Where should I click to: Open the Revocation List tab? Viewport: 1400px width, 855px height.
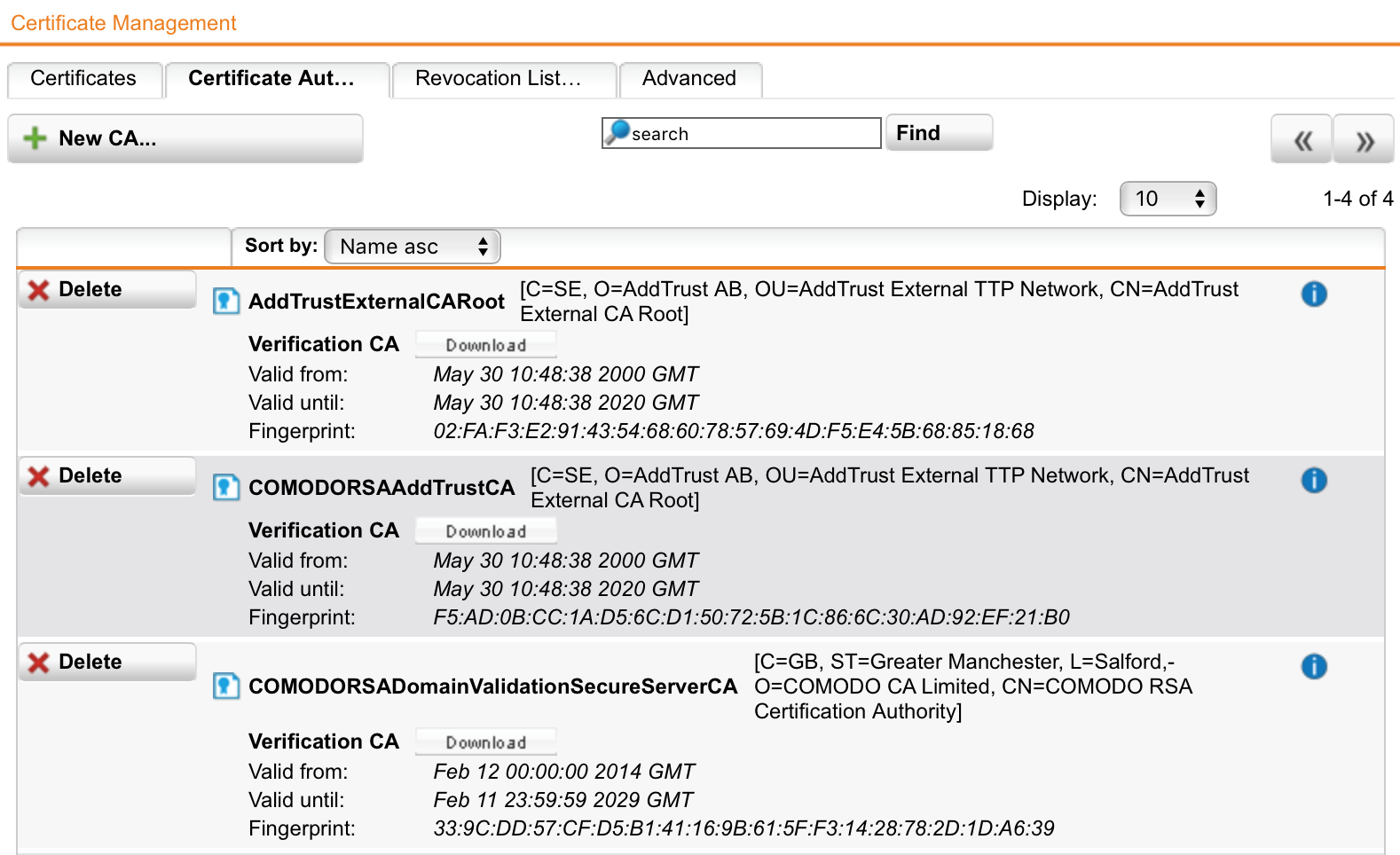tap(503, 79)
